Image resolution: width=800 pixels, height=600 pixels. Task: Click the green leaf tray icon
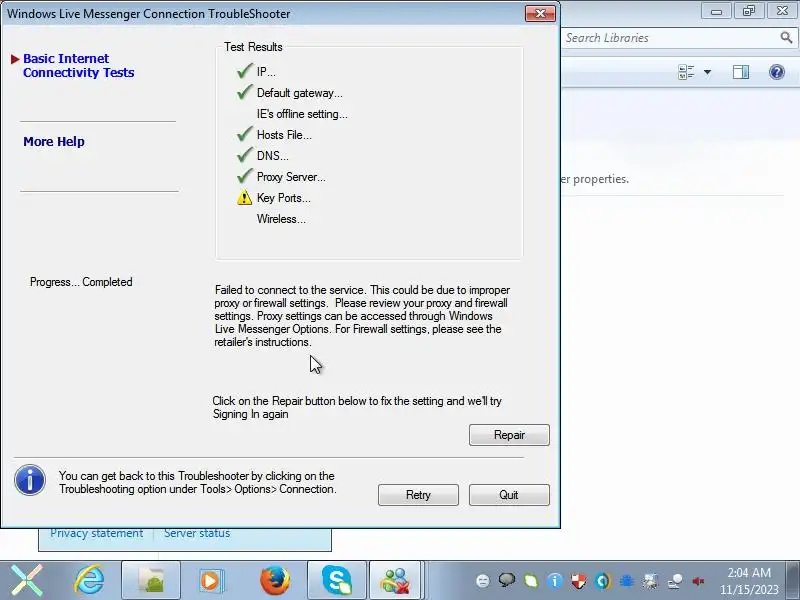tap(531, 581)
